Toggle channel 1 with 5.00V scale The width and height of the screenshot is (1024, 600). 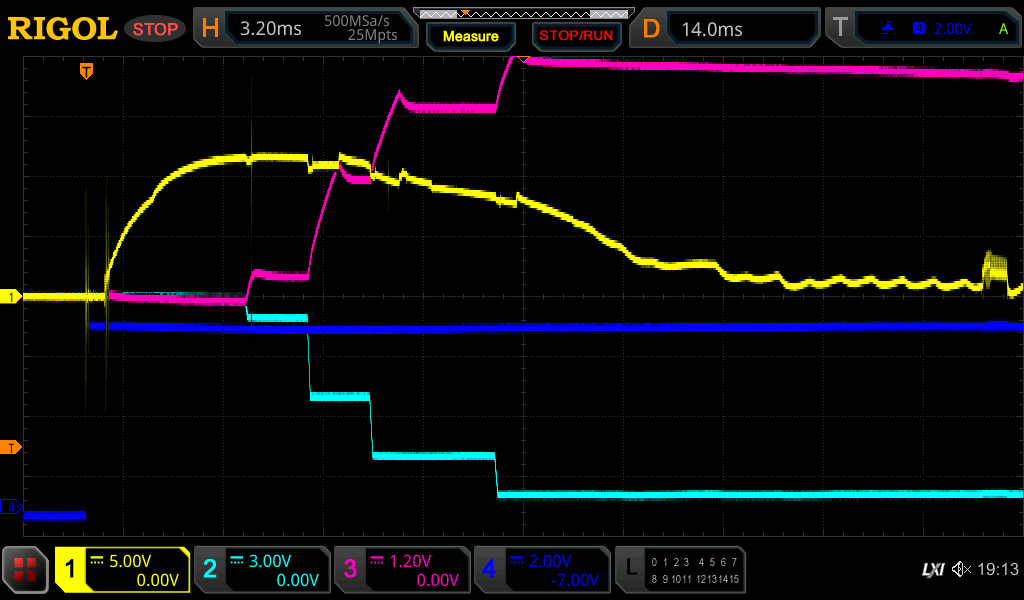[122, 570]
